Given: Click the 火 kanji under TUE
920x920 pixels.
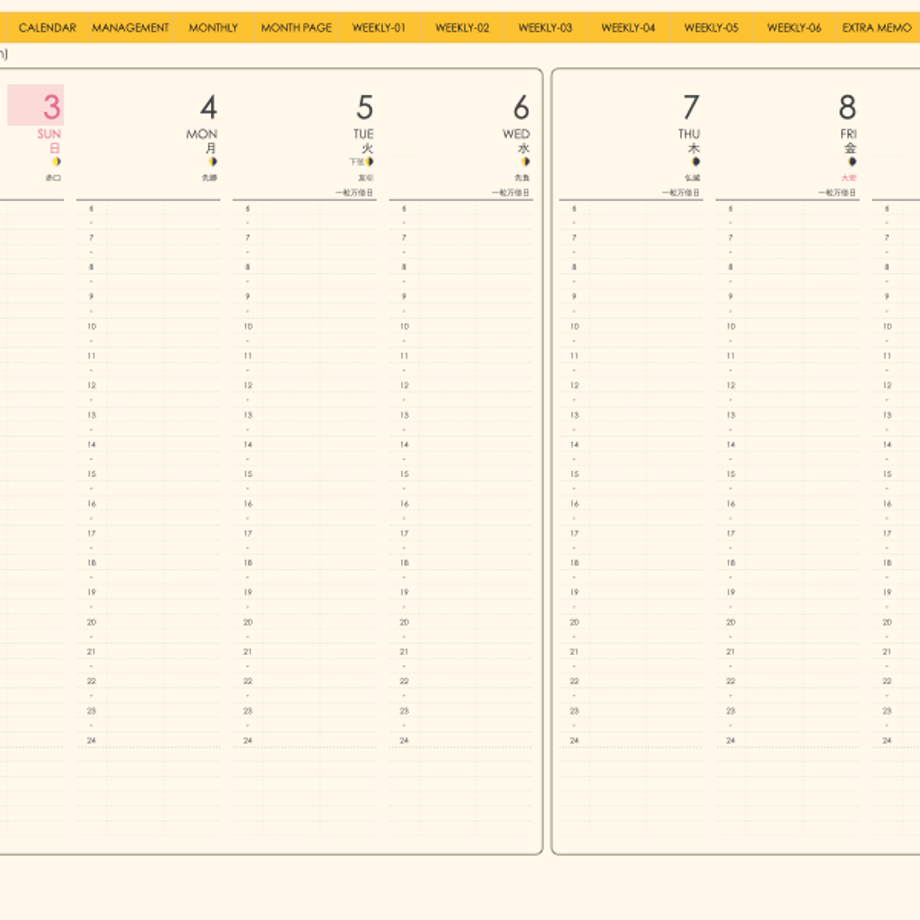Looking at the screenshot, I should pos(367,148).
